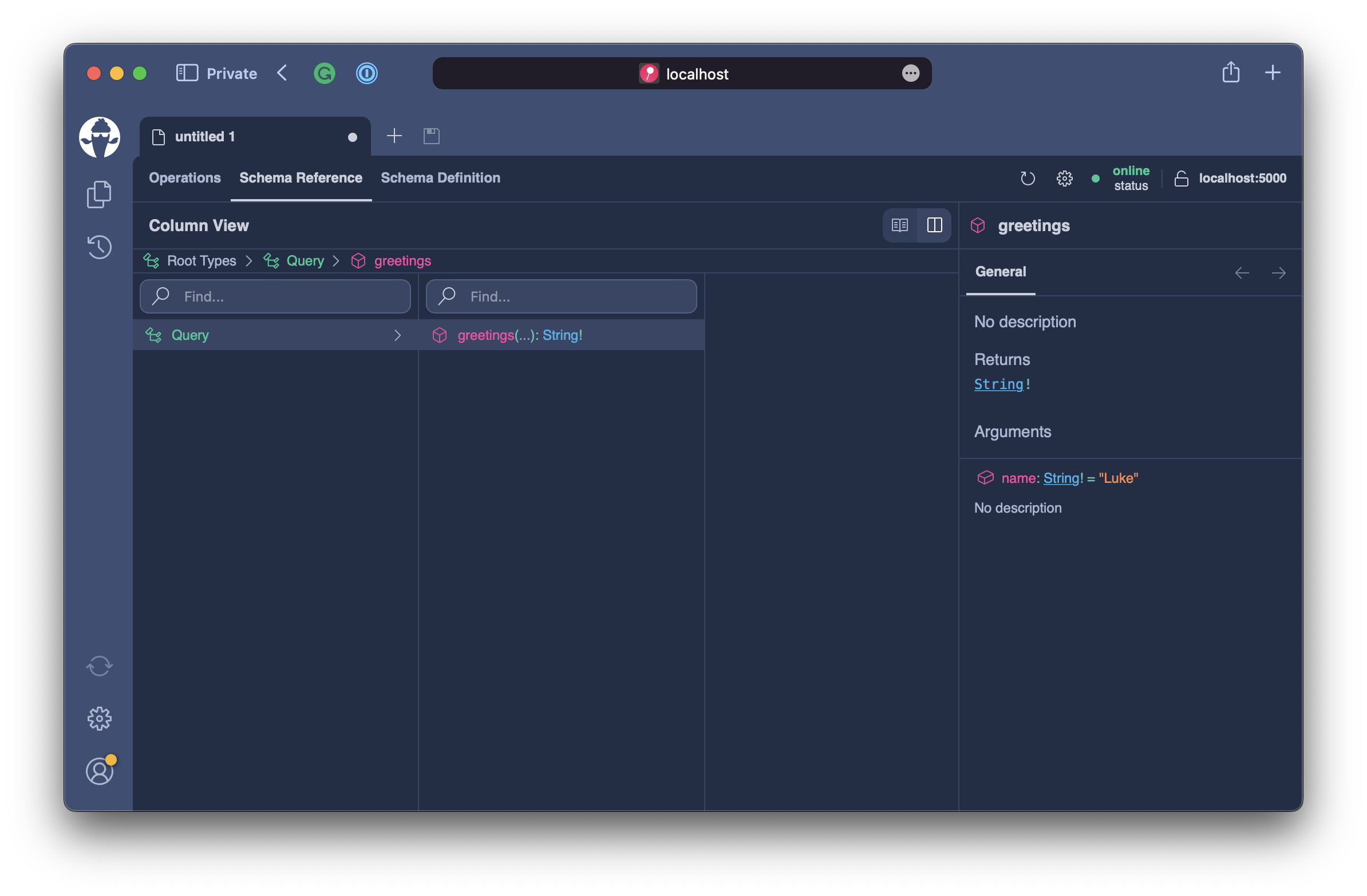Image resolution: width=1367 pixels, height=896 pixels.
Task: Click the document history icon in sidebar
Action: point(99,246)
